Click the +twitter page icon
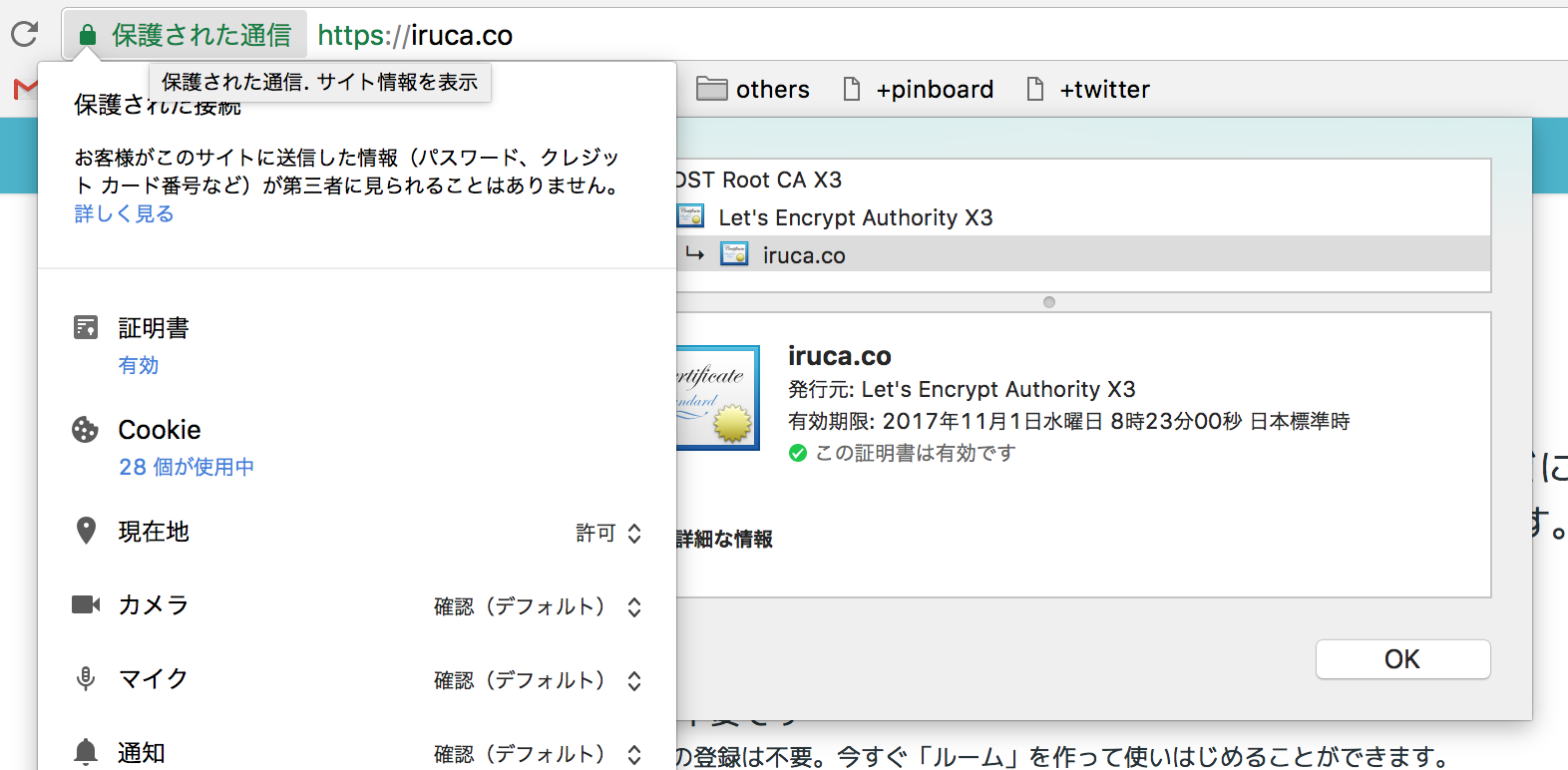 pyautogui.click(x=1035, y=90)
